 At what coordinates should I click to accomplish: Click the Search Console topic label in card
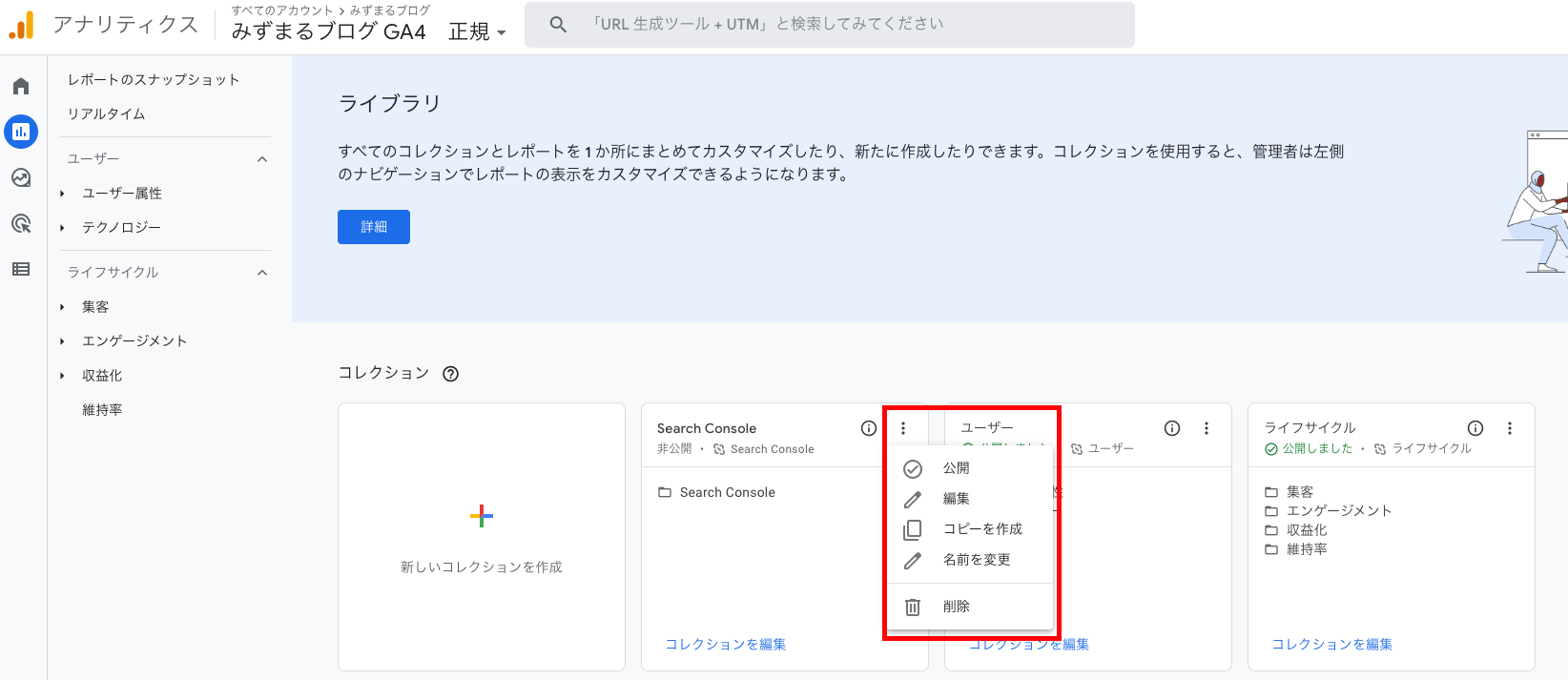click(728, 492)
